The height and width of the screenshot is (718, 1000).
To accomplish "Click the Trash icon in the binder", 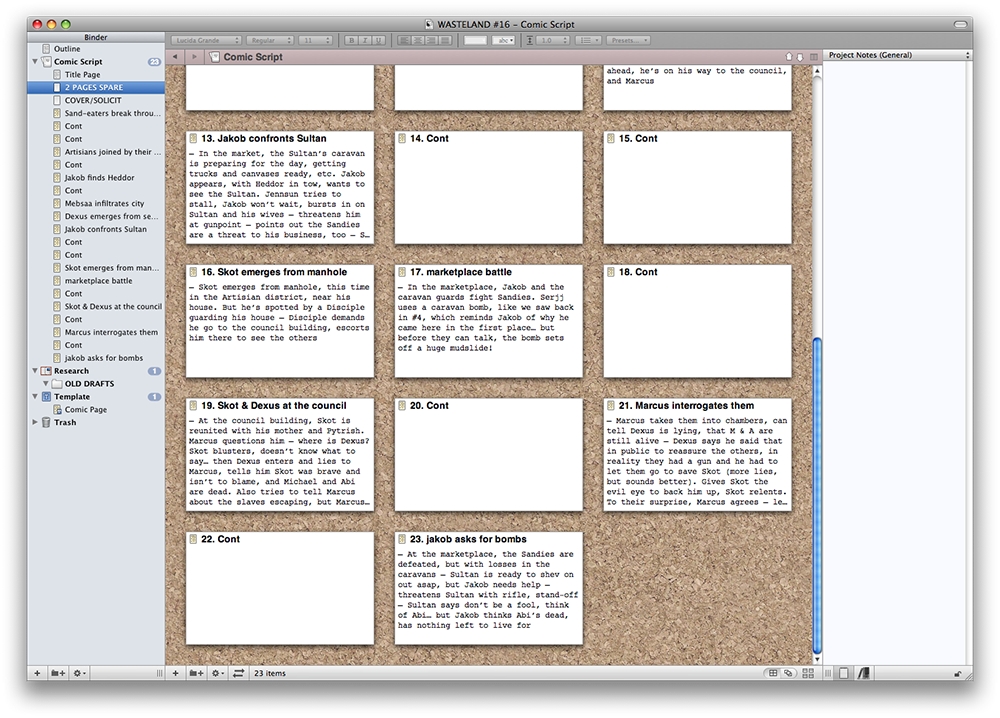I will click(46, 423).
